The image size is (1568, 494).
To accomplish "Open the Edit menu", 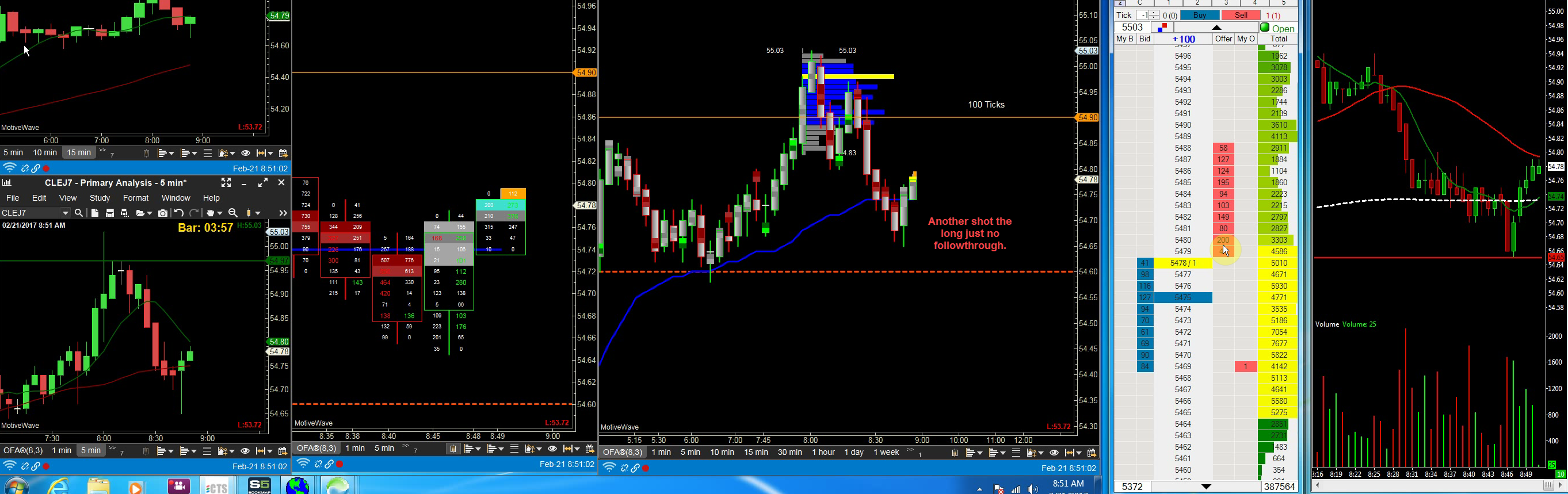I will point(39,198).
